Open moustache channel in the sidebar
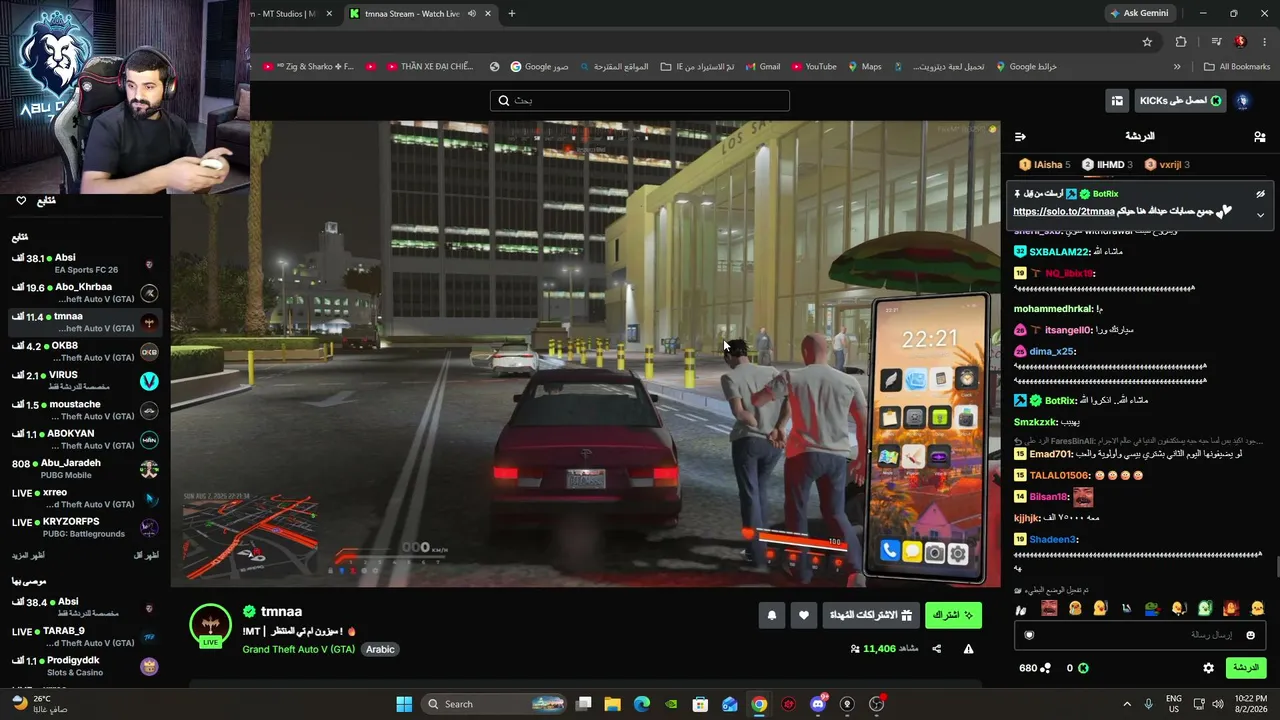The height and width of the screenshot is (720, 1280). pyautogui.click(x=85, y=410)
